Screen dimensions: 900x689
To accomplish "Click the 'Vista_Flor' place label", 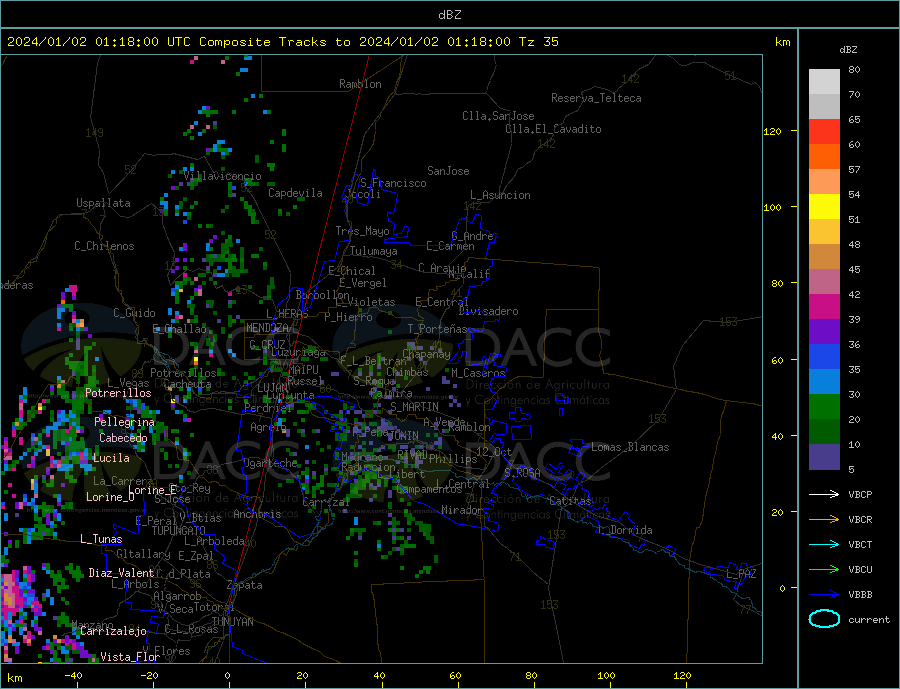I will click(130, 657).
